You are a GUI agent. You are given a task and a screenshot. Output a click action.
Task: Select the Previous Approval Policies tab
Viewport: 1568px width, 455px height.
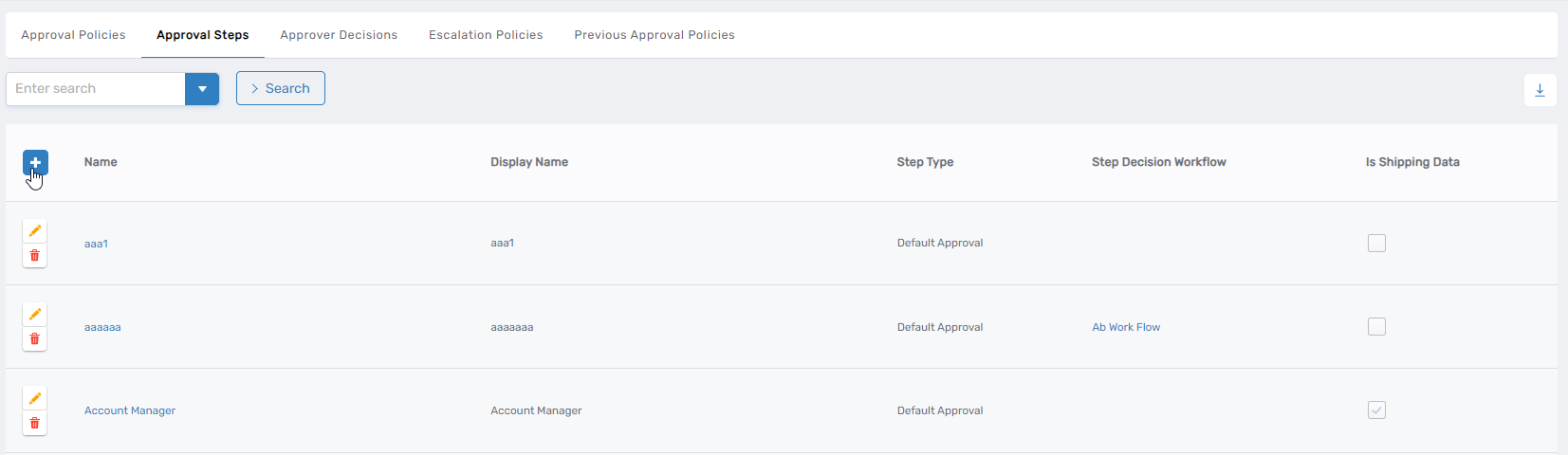[x=655, y=35]
